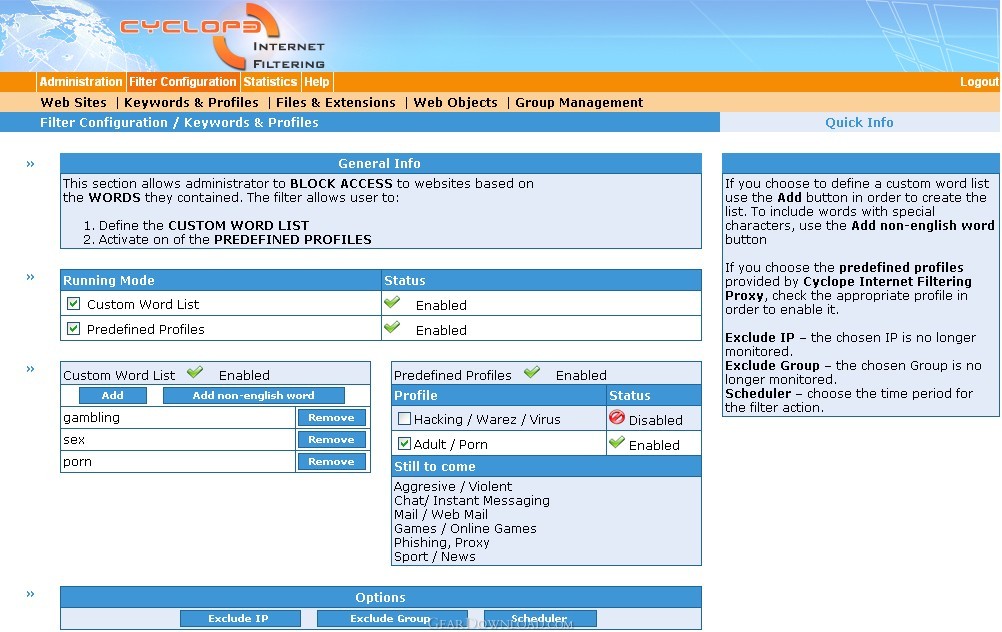Click Add non-english word button
This screenshot has width=1002, height=632.
[x=254, y=396]
